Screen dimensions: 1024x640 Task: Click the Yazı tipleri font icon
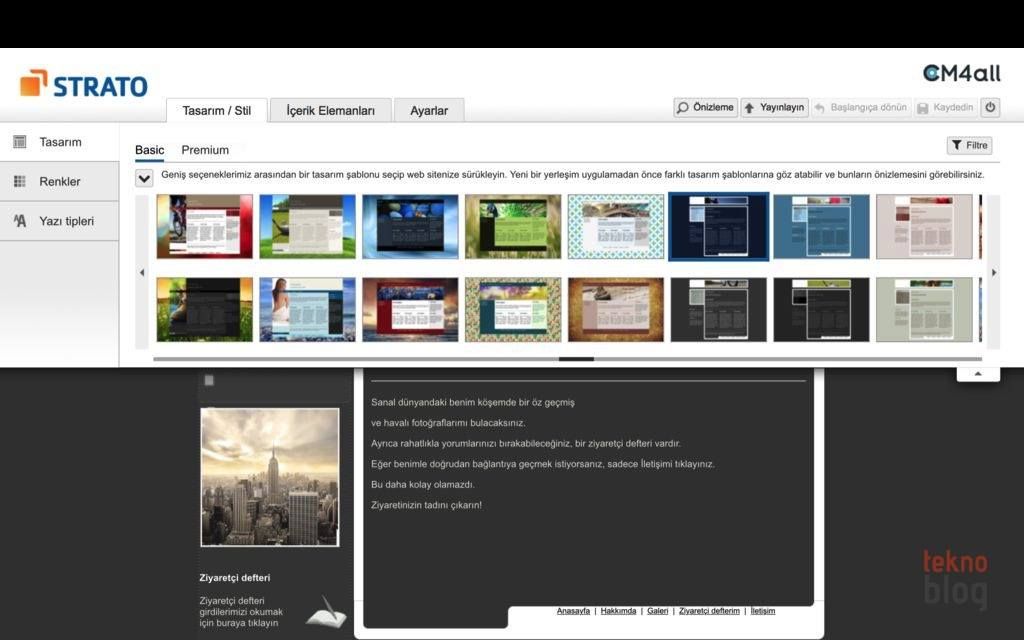[20, 221]
